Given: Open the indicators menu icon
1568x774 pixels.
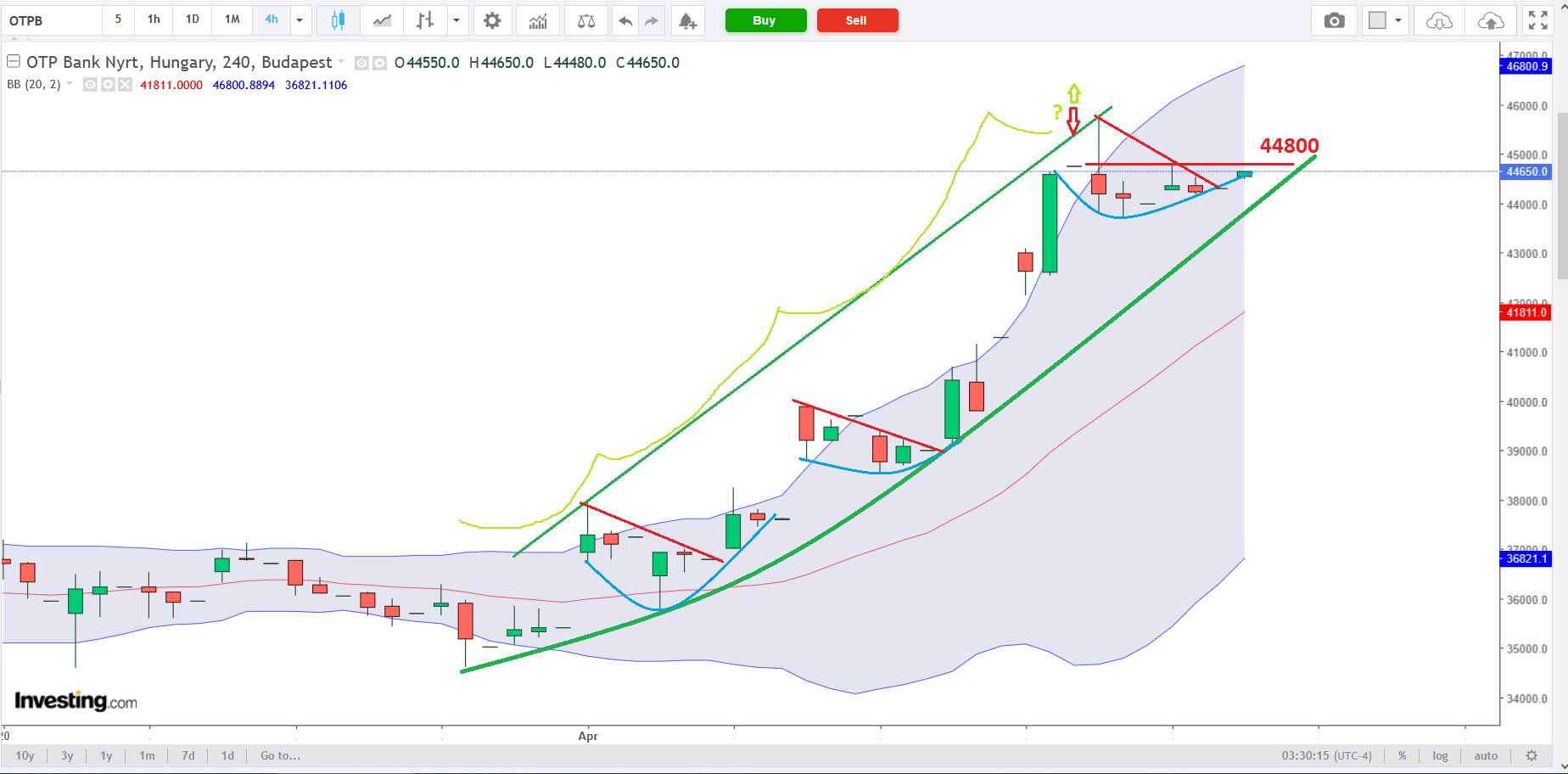Looking at the screenshot, I should [x=538, y=20].
